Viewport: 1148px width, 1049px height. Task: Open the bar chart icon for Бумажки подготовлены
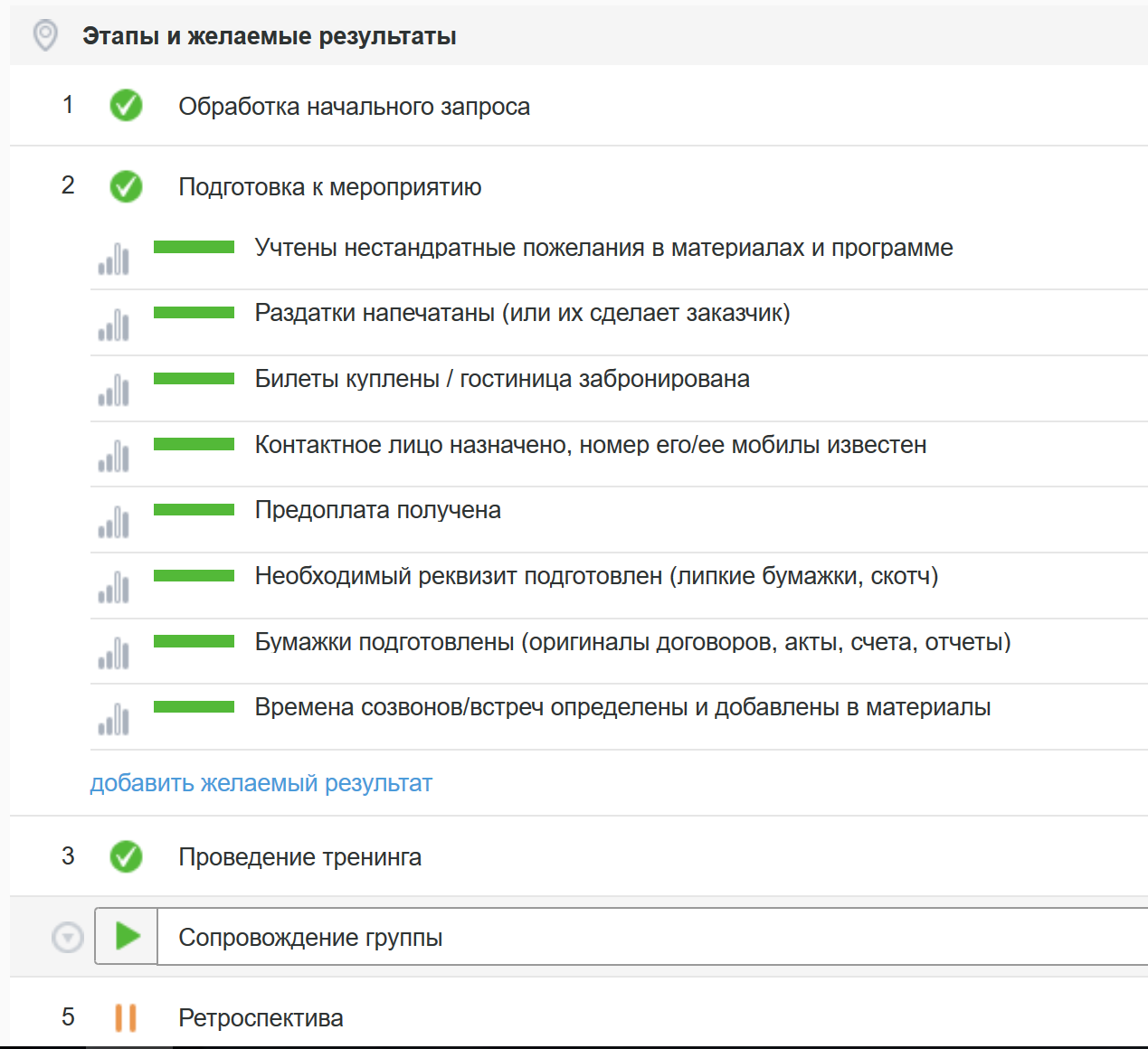114,653
